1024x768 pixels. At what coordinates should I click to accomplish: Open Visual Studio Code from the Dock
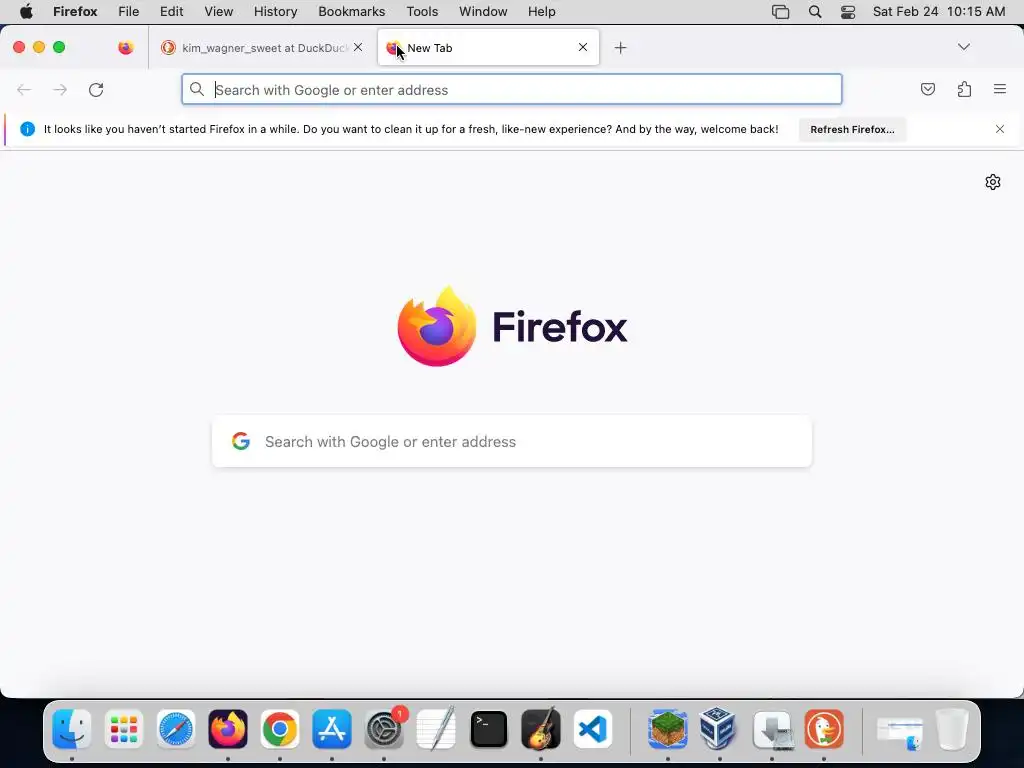point(592,729)
